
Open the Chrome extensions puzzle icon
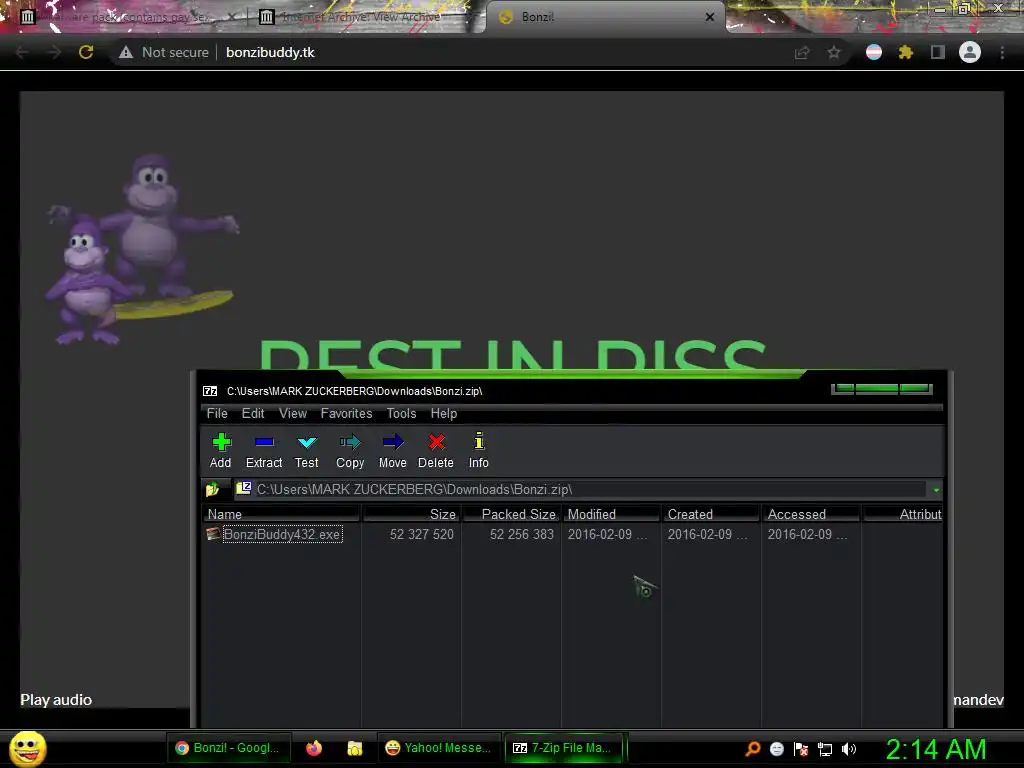(905, 52)
